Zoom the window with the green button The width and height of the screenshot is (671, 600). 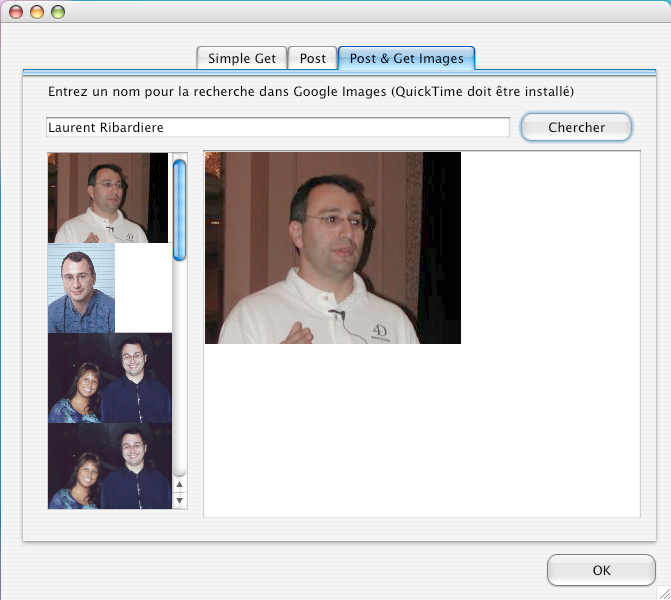[x=58, y=12]
